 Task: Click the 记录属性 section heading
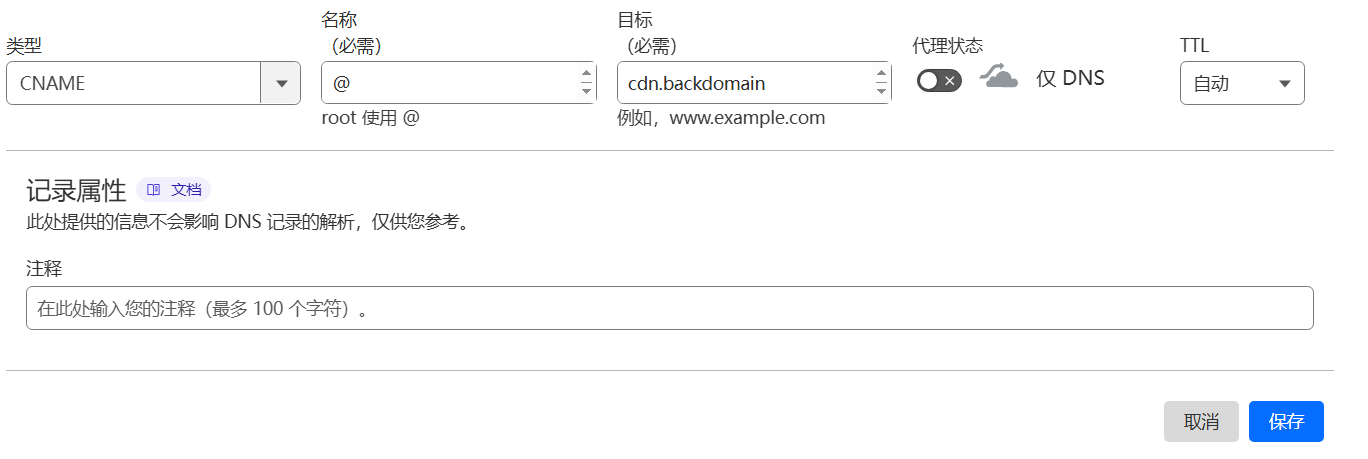[x=76, y=190]
